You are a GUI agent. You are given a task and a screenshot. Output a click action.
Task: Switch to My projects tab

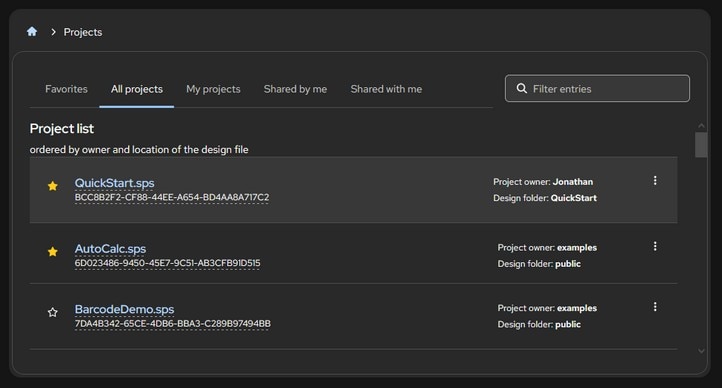pyautogui.click(x=213, y=89)
